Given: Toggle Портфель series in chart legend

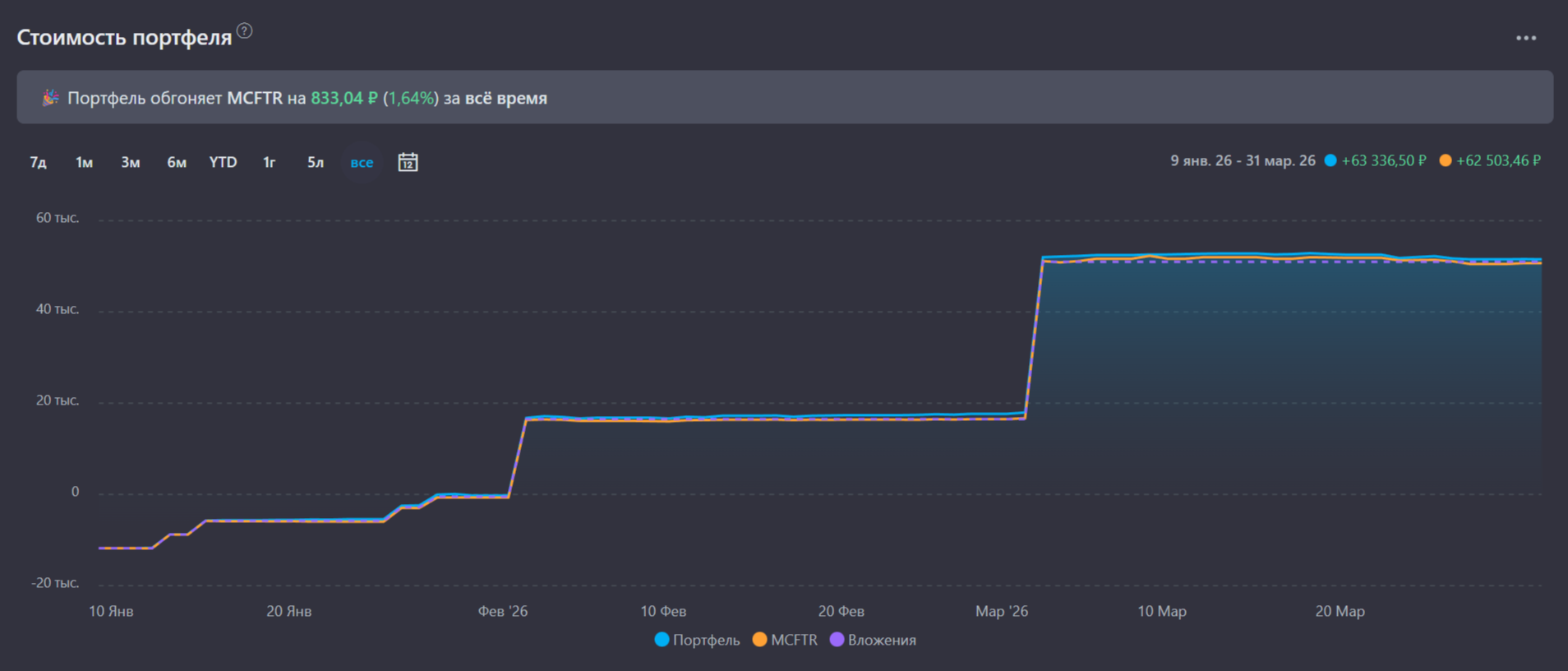Looking at the screenshot, I should point(697,640).
